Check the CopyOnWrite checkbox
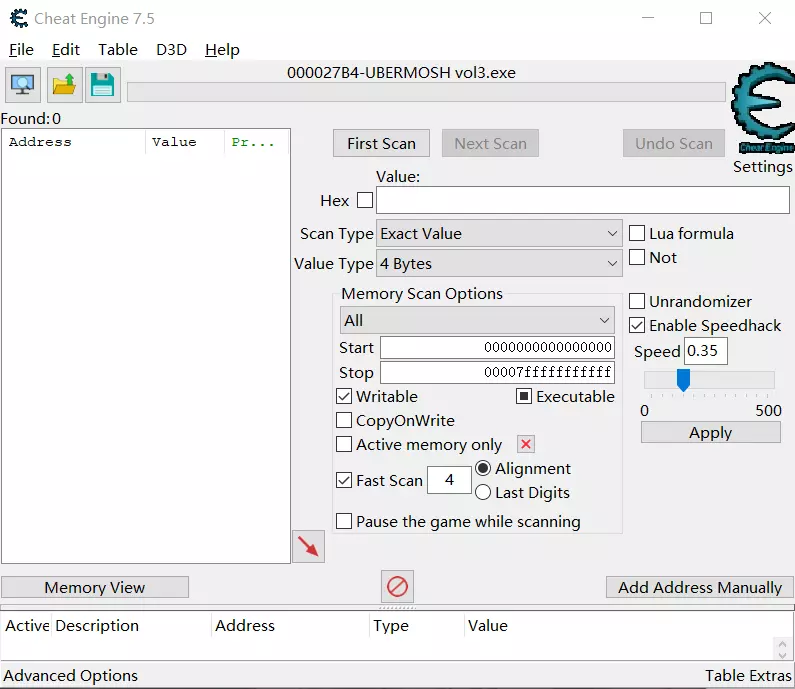Viewport: 795px width, 689px height. click(x=344, y=420)
